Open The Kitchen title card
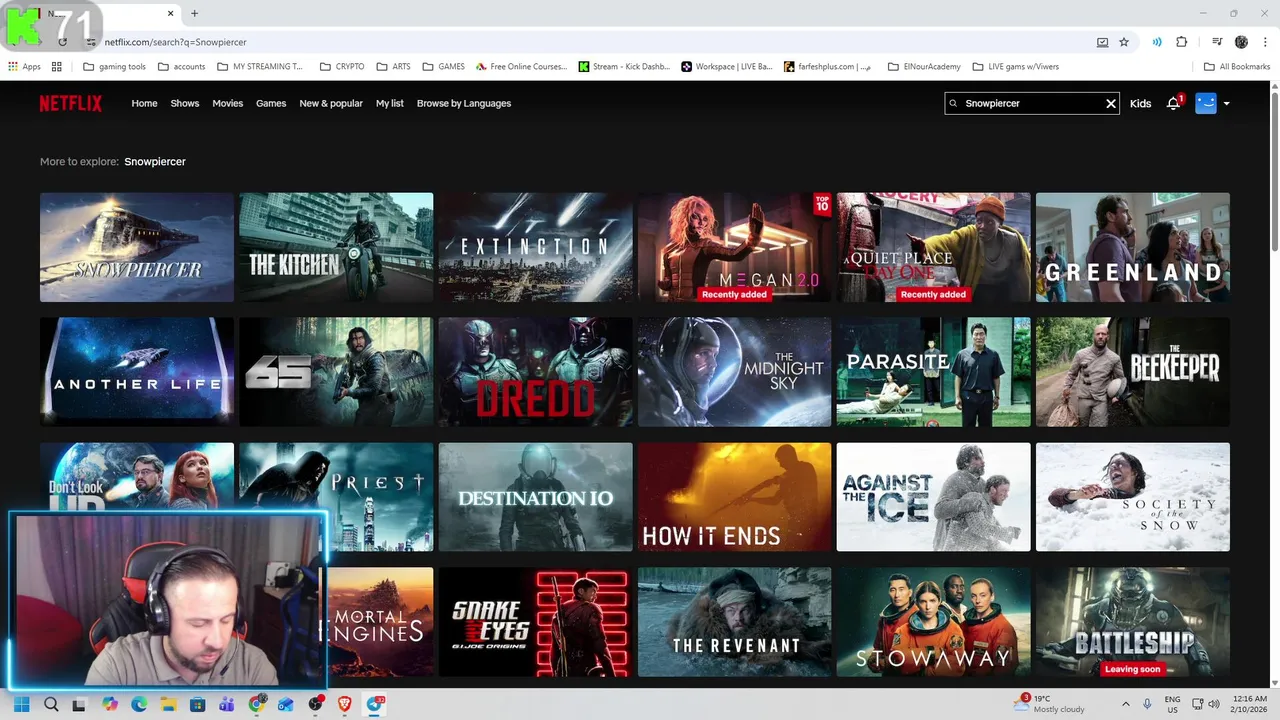 [x=336, y=247]
